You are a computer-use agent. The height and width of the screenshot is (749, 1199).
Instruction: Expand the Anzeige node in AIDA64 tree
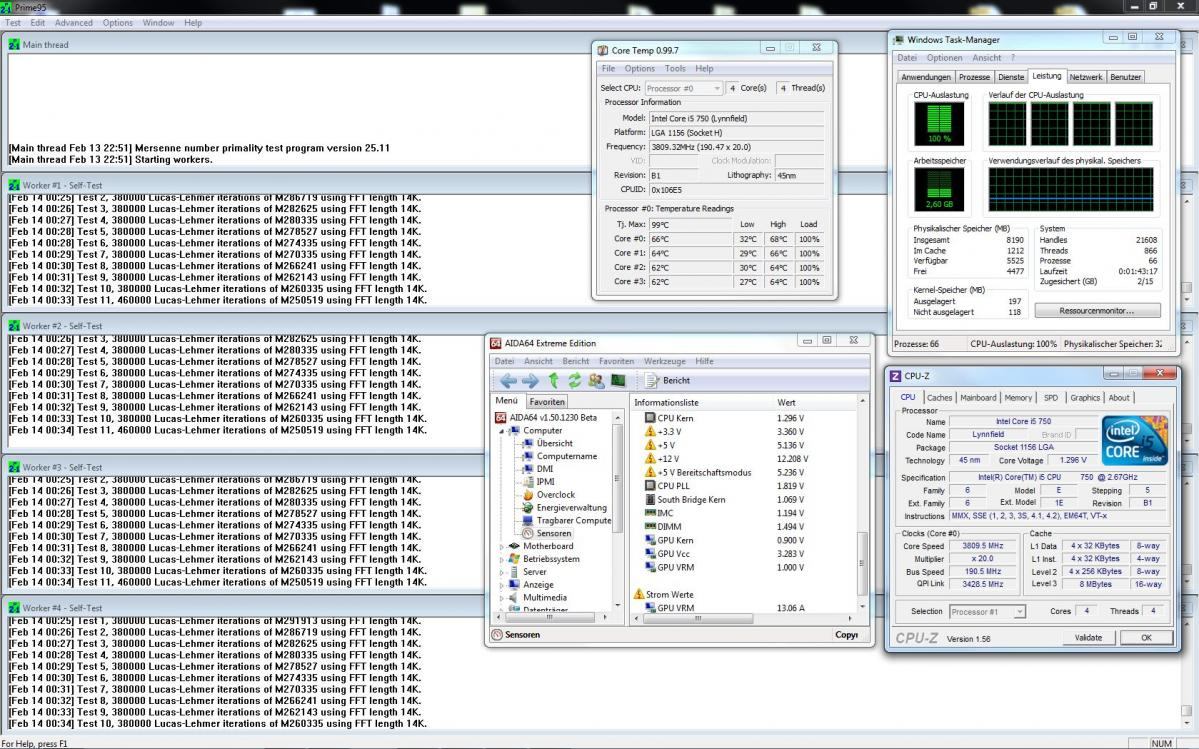[x=502, y=585]
